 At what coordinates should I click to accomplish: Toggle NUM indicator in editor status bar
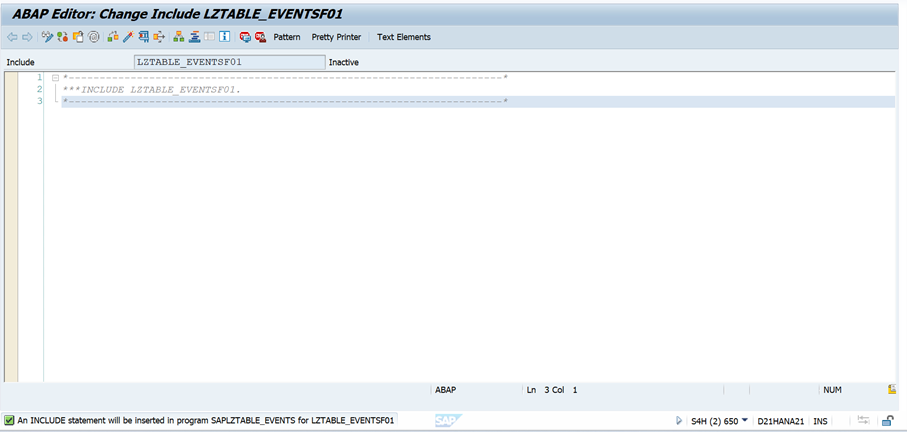(x=832, y=389)
